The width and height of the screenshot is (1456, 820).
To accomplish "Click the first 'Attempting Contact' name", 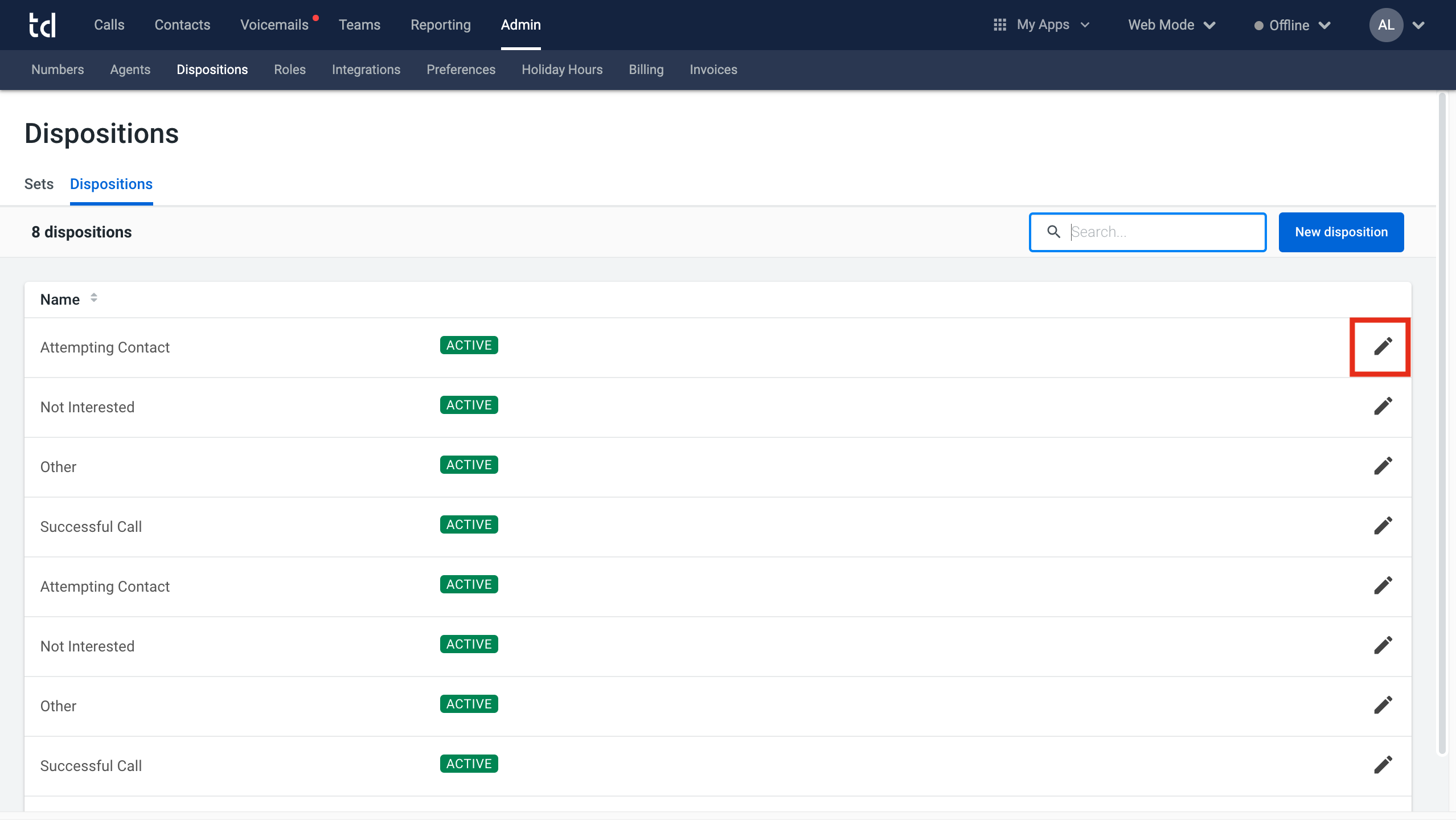I will tap(105, 347).
